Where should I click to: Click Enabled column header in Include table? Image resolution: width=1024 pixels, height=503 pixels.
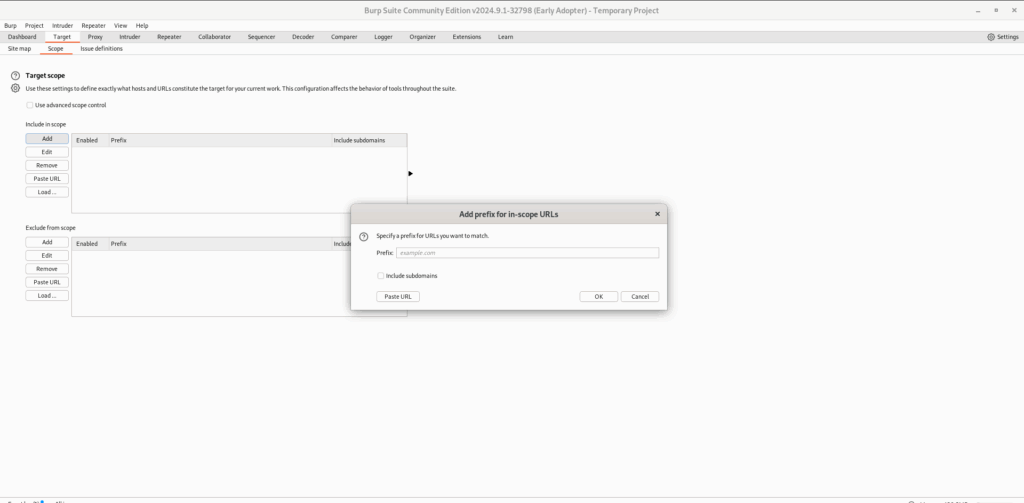click(x=89, y=140)
